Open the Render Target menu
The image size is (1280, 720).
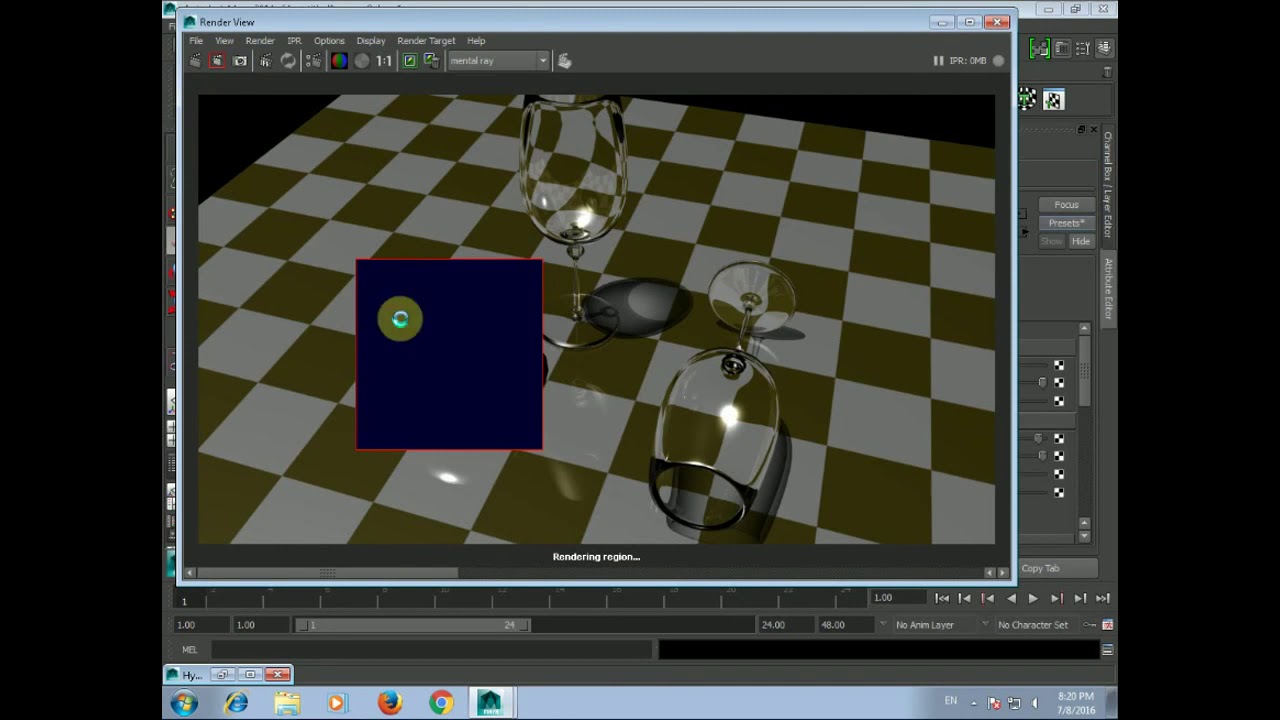(x=426, y=41)
